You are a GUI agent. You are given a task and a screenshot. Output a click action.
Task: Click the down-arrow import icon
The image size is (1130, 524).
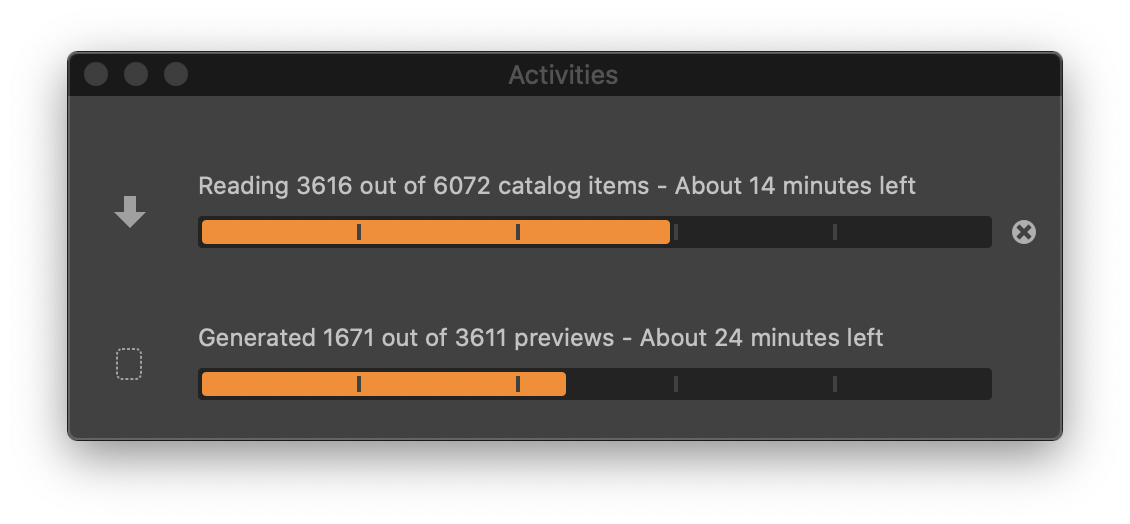130,212
